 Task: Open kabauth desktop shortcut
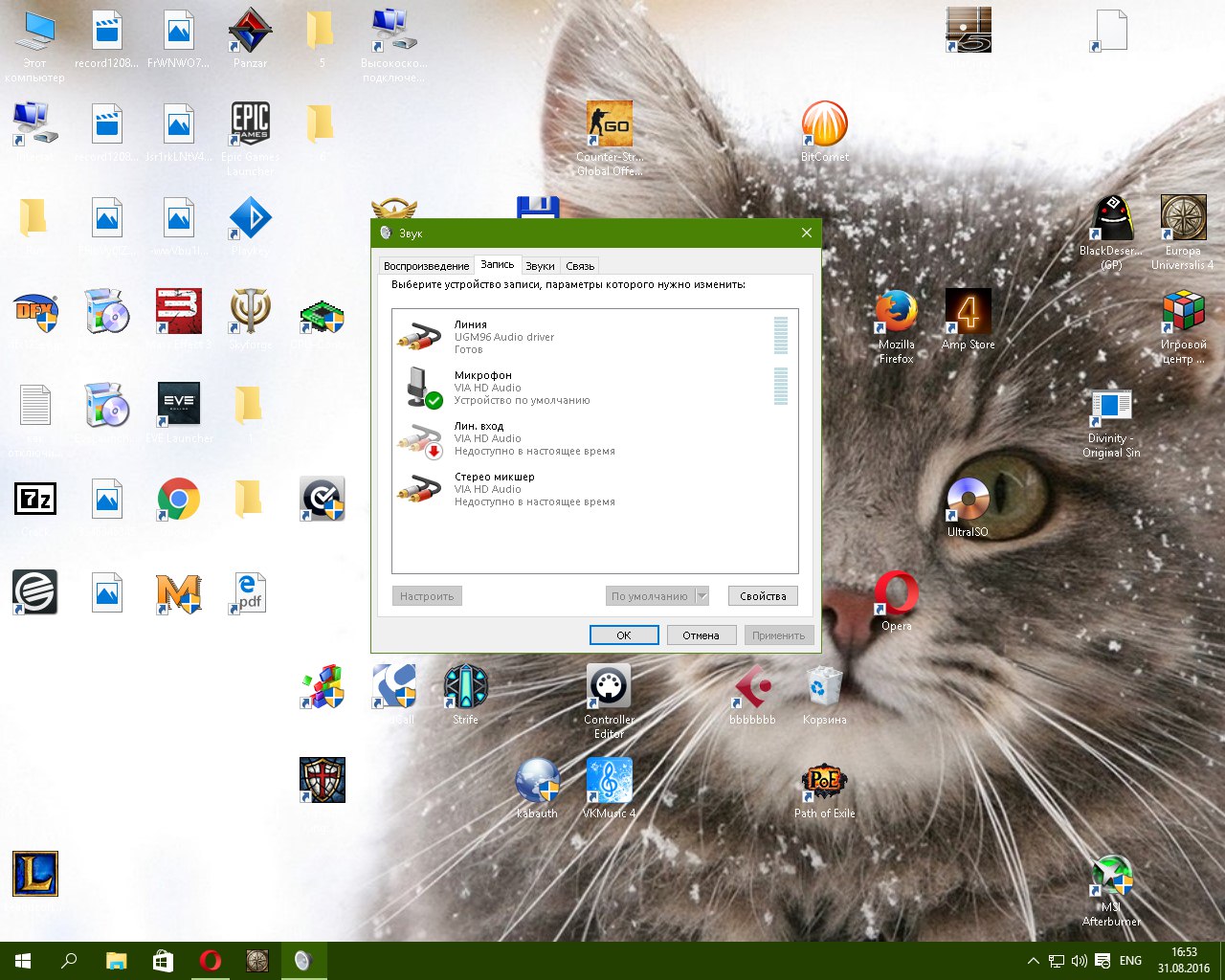(x=537, y=789)
